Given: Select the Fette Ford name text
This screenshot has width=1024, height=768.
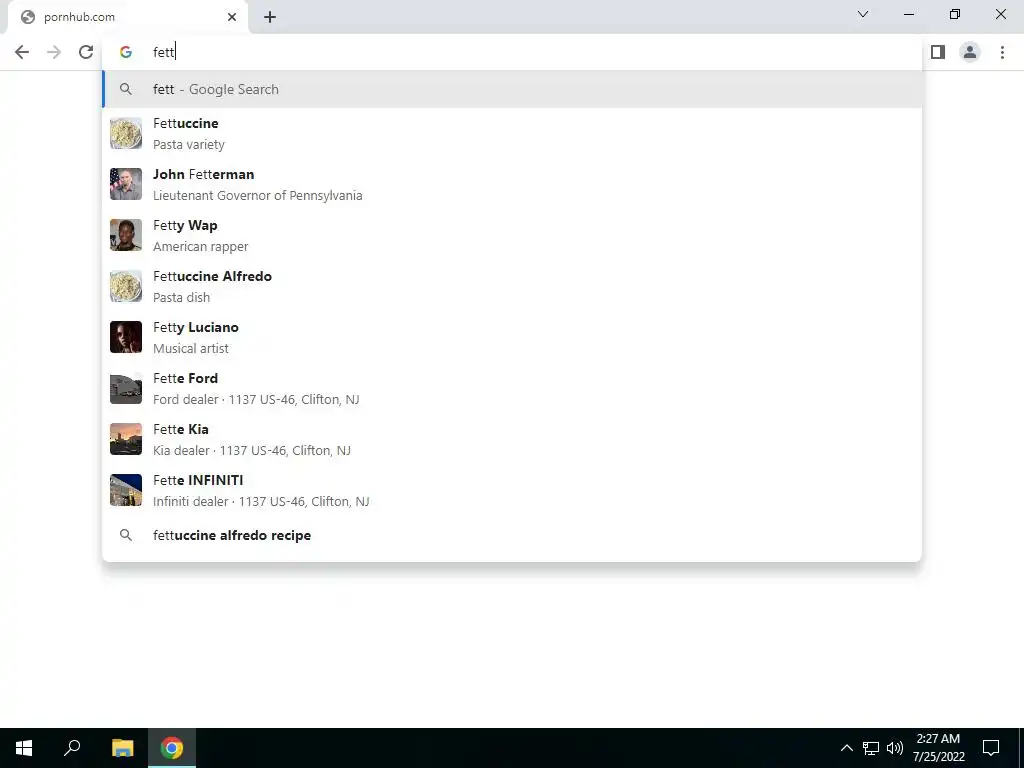Looking at the screenshot, I should coord(185,378).
